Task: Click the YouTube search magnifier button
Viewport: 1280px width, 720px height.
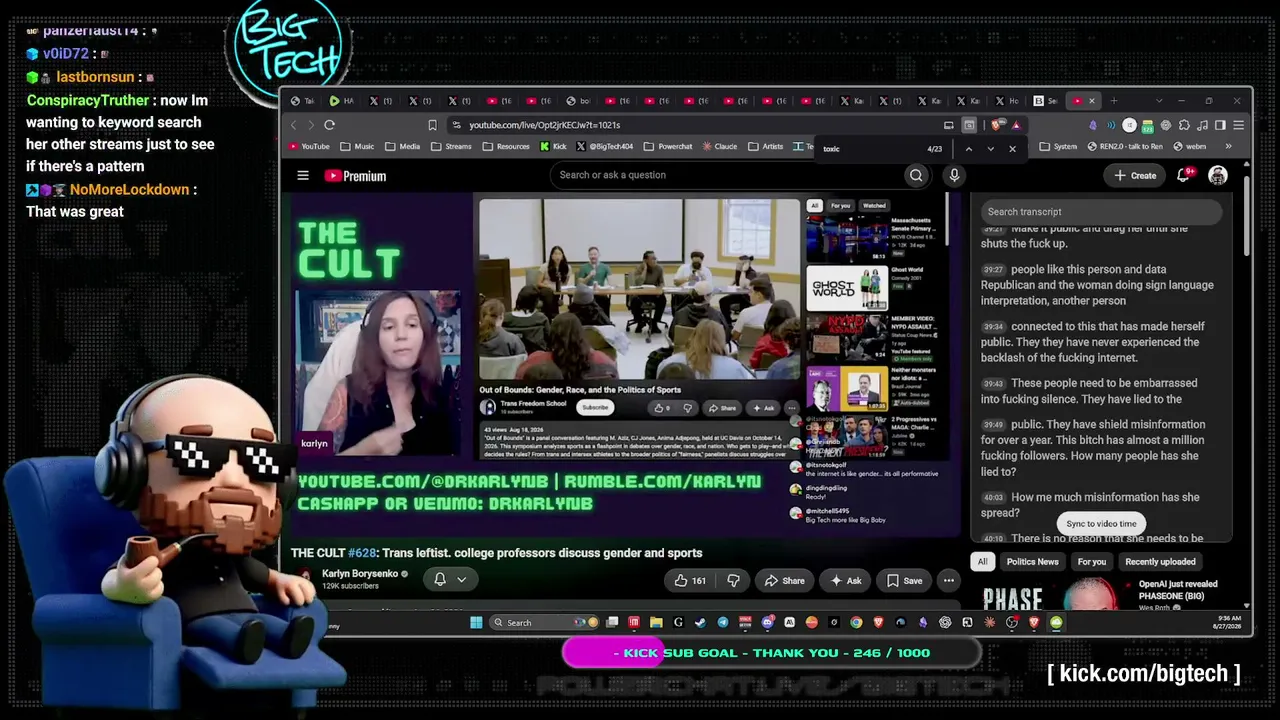Action: click(x=916, y=175)
